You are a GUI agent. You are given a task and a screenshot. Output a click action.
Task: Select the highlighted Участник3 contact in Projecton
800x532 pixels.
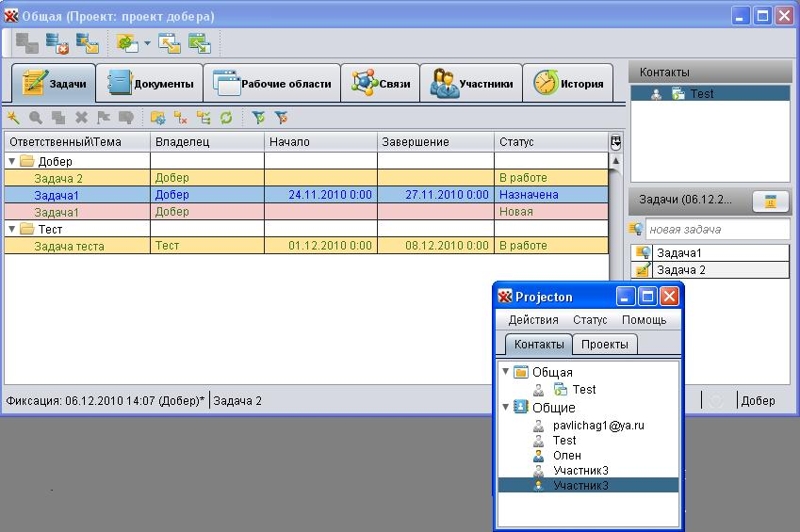pyautogui.click(x=588, y=485)
